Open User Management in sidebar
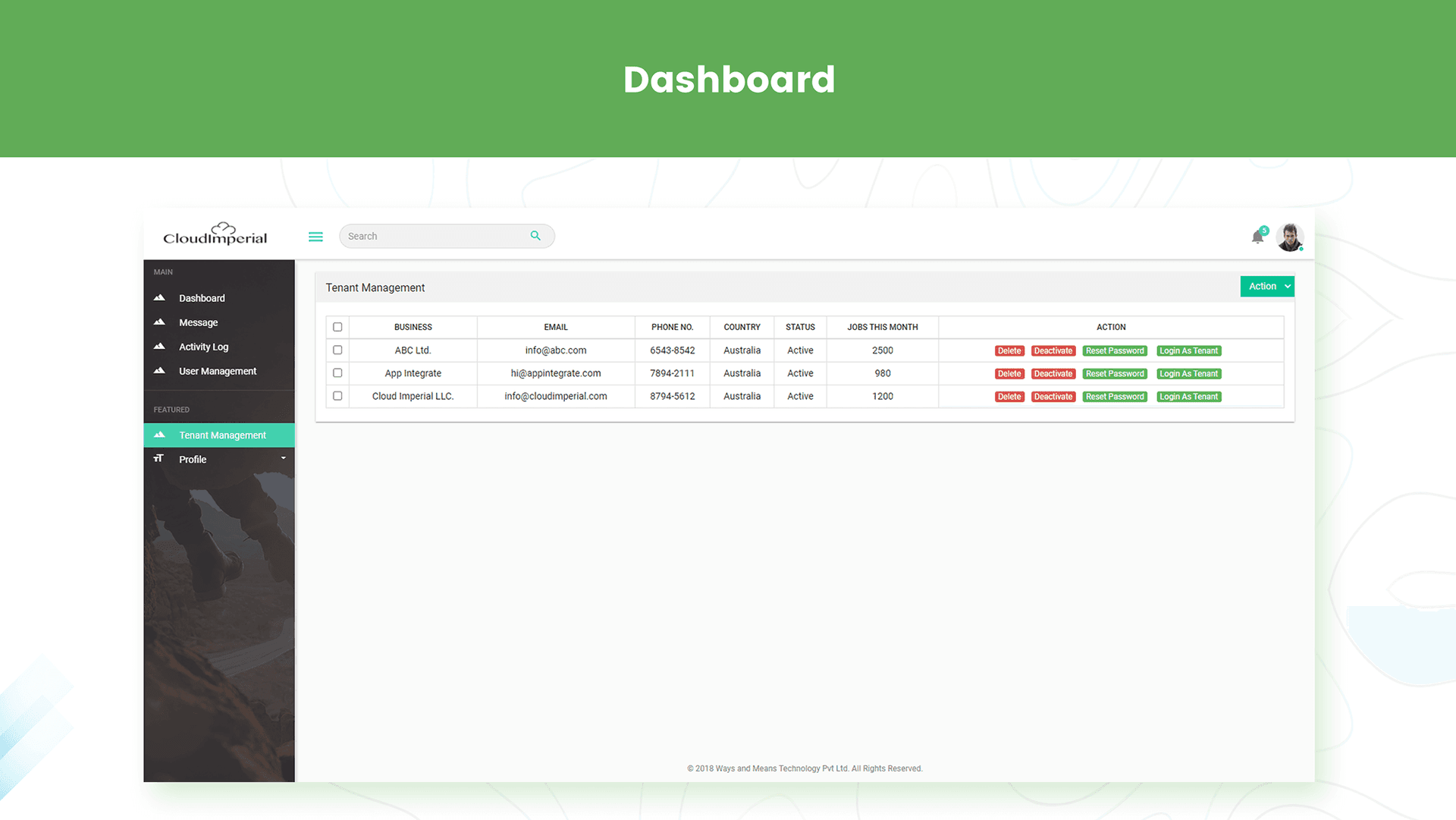 218,371
